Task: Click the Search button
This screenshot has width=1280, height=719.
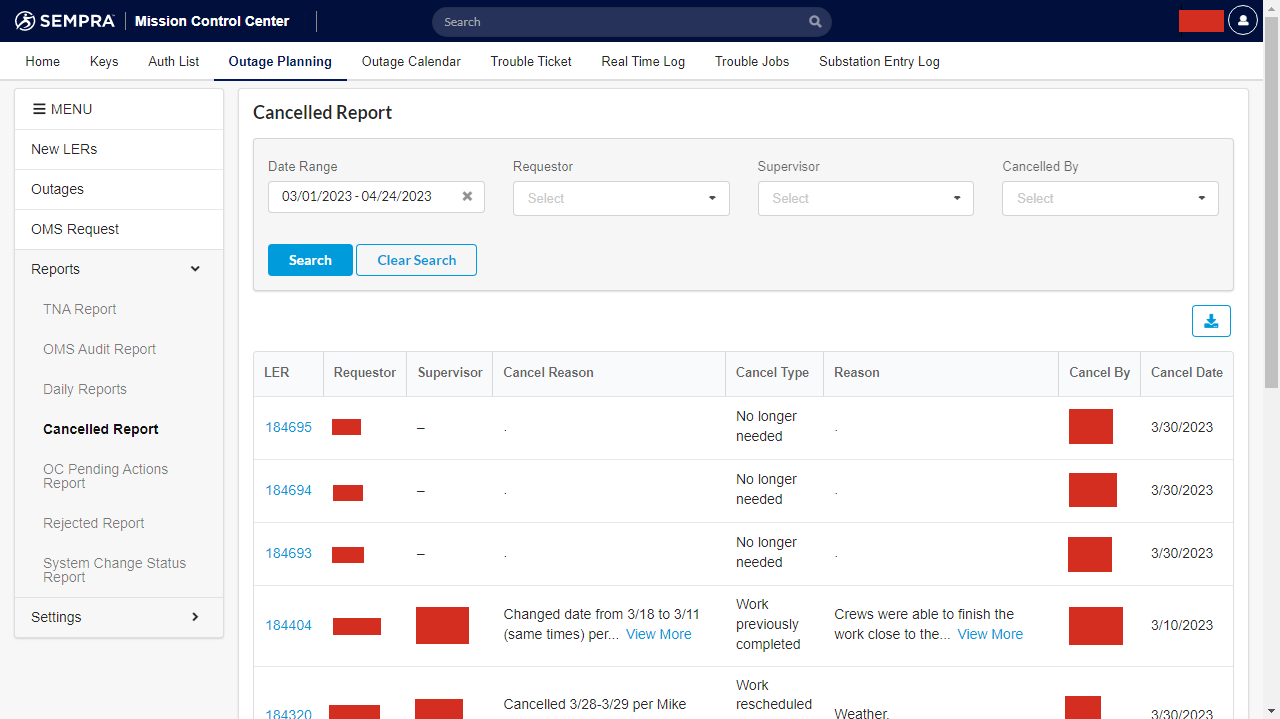Action: click(310, 260)
